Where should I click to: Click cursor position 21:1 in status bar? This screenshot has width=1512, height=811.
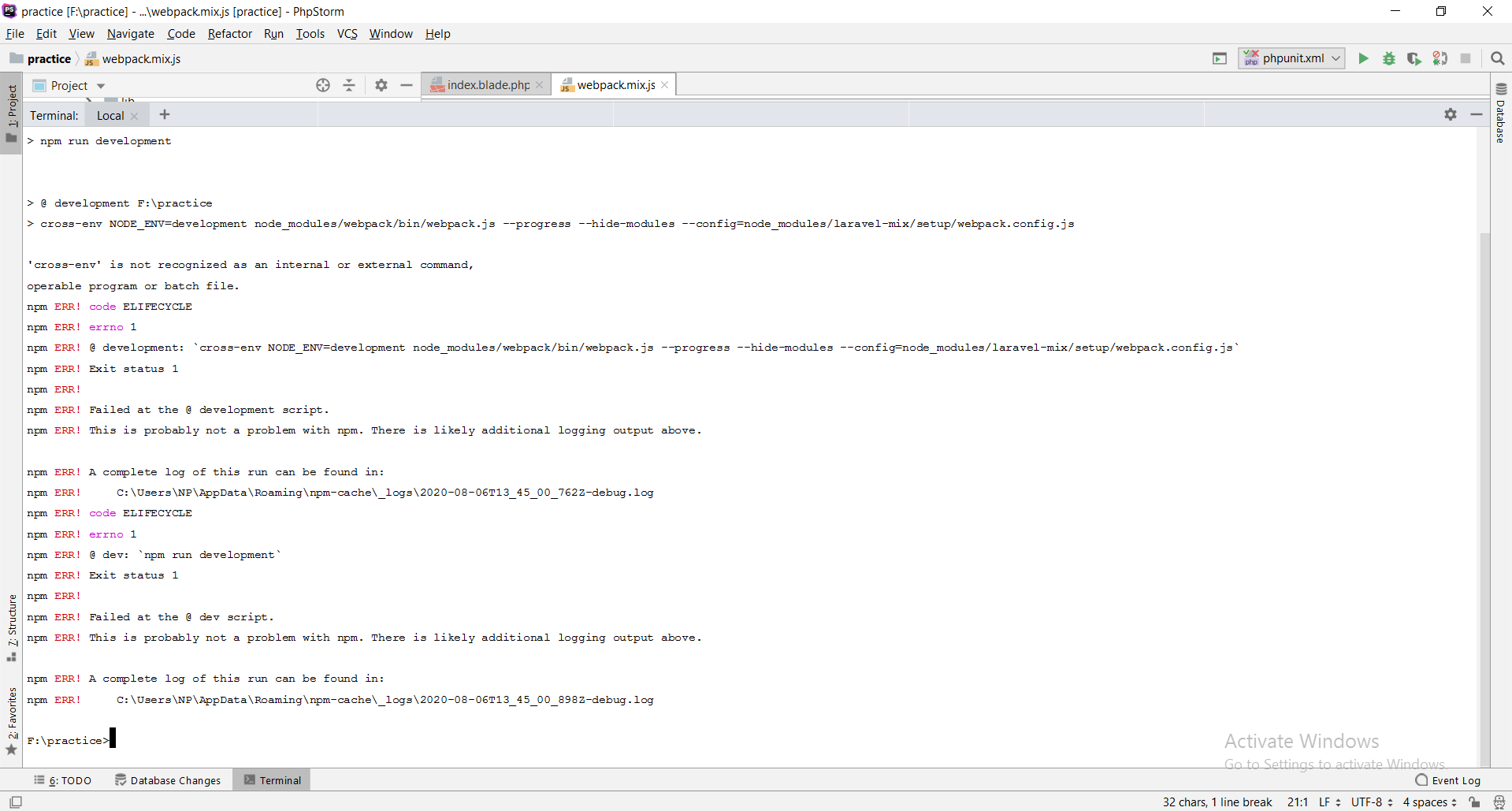coord(1298,802)
